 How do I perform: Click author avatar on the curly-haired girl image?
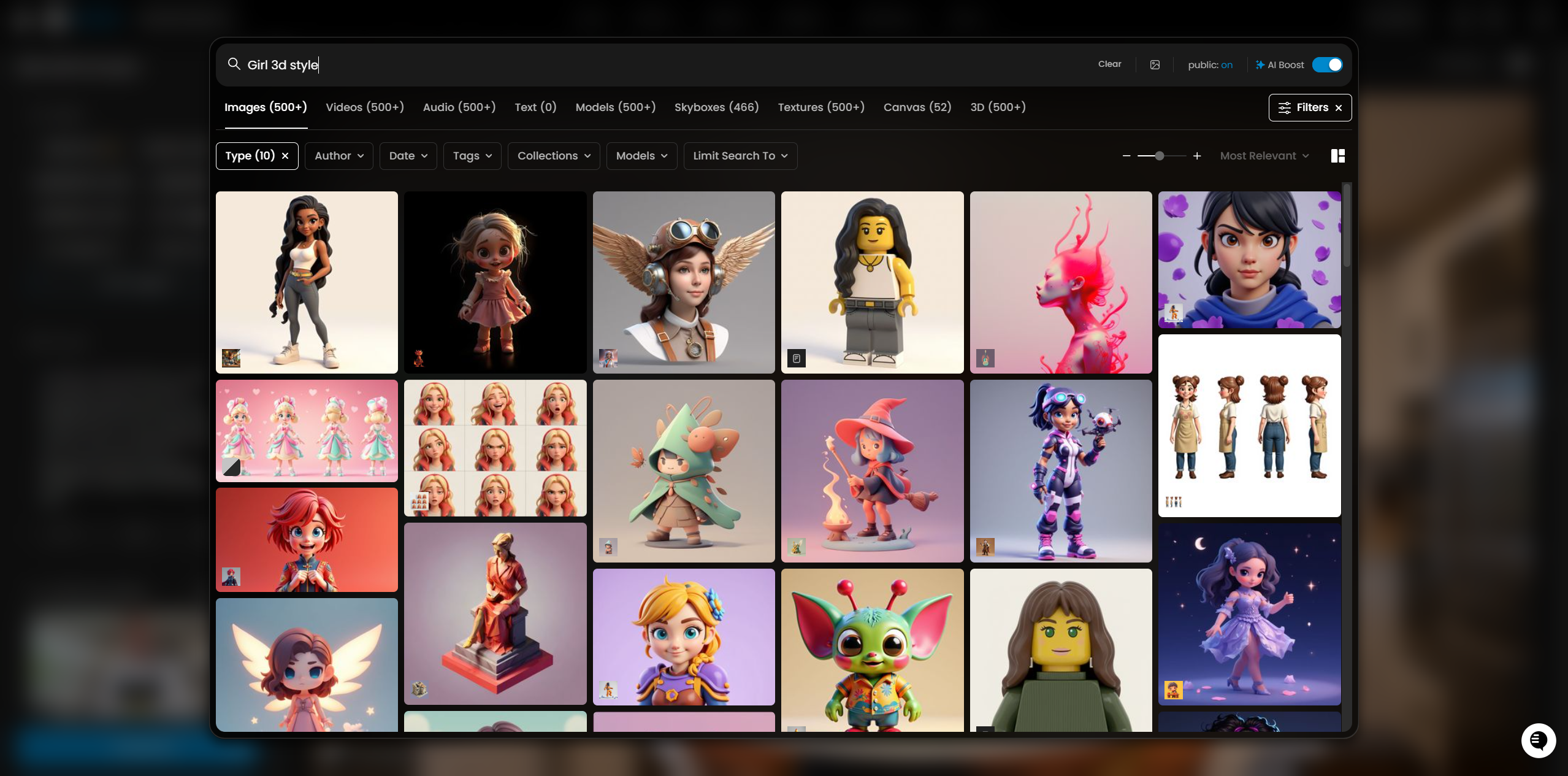coord(231,358)
